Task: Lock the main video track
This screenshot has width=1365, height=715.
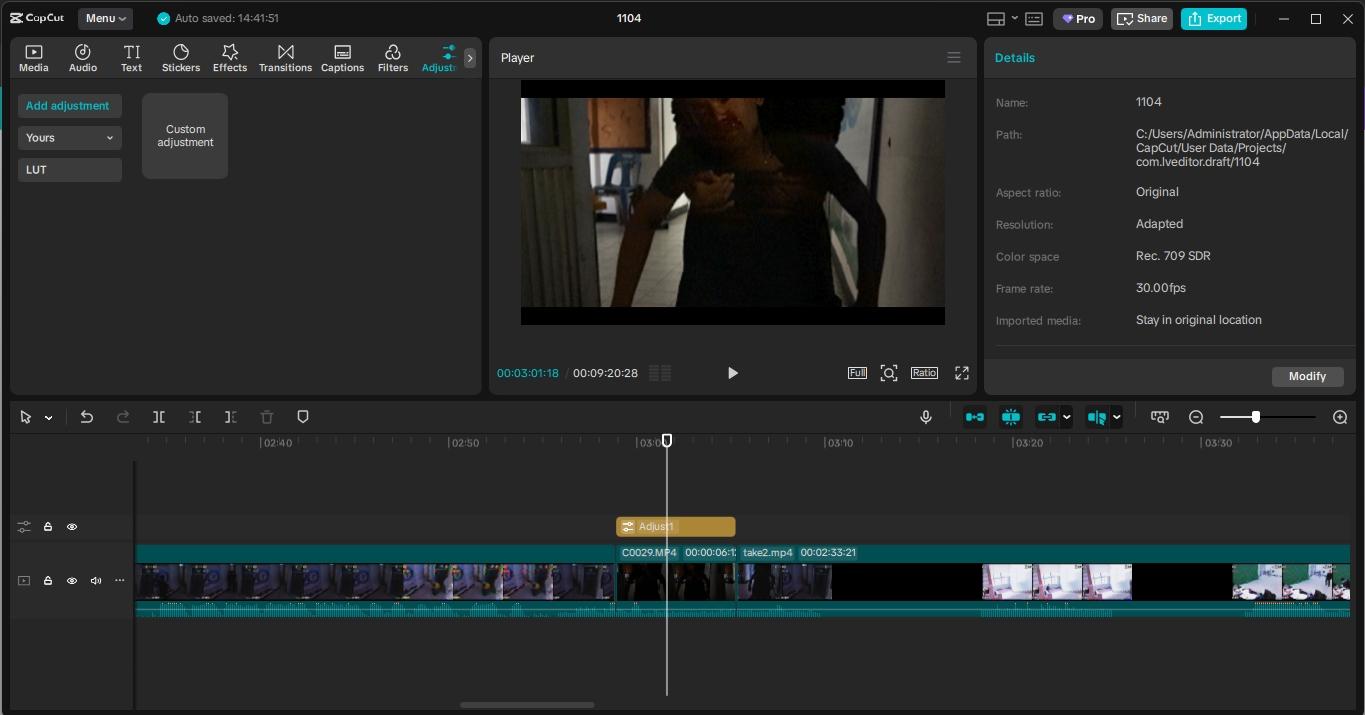Action: (48, 581)
